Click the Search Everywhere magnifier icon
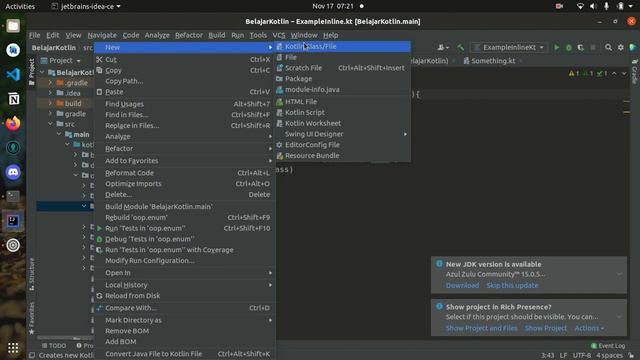This screenshot has width=640, height=360. (608, 47)
